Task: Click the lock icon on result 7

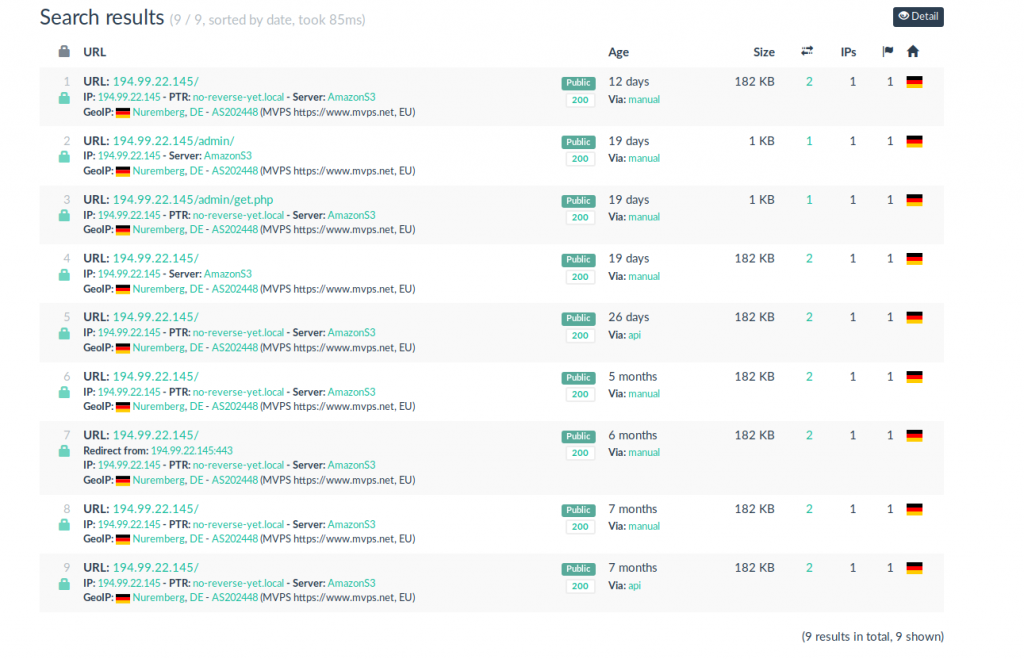Action: click(64, 451)
